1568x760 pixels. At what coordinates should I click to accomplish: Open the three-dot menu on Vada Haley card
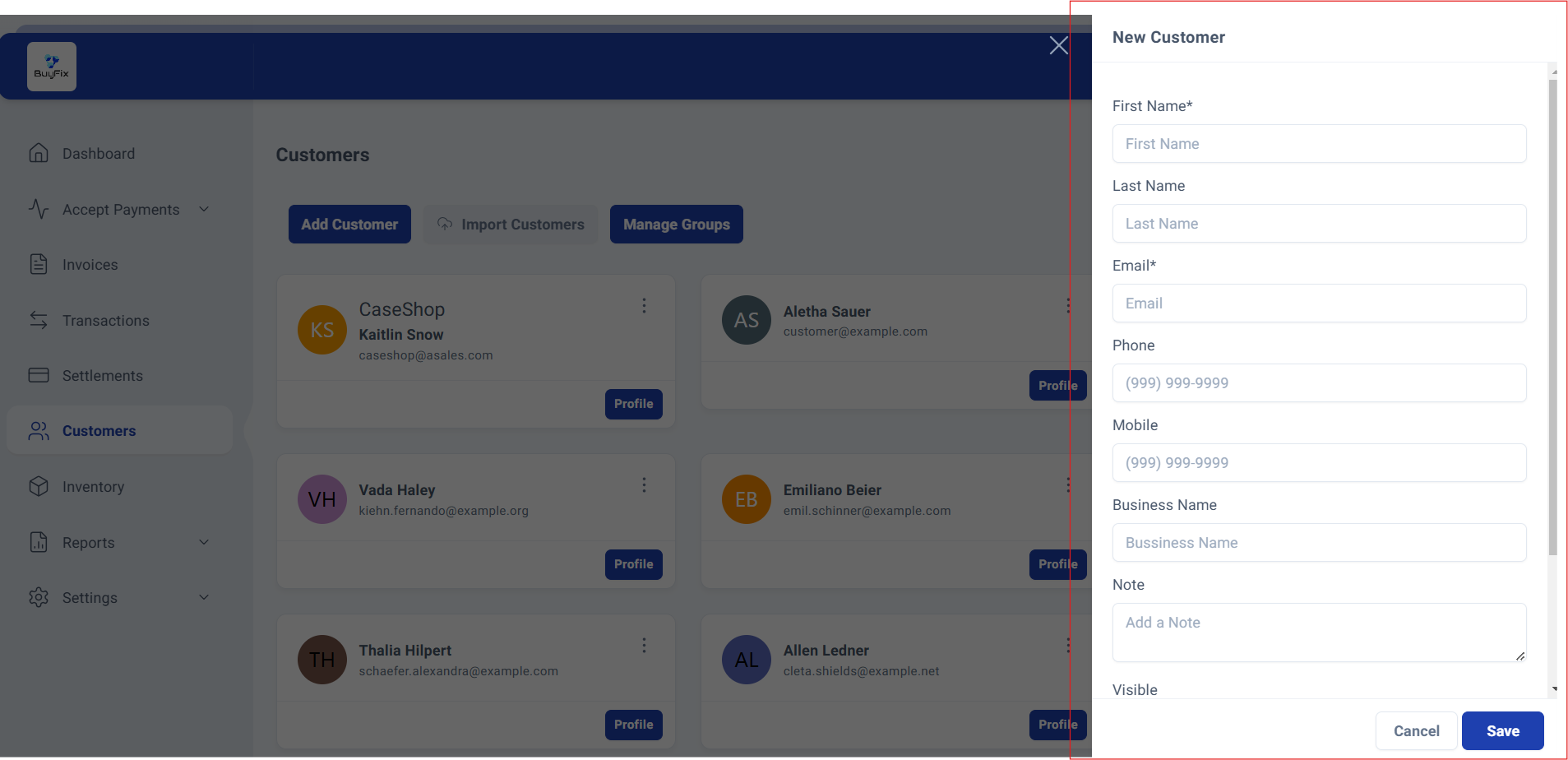(644, 485)
